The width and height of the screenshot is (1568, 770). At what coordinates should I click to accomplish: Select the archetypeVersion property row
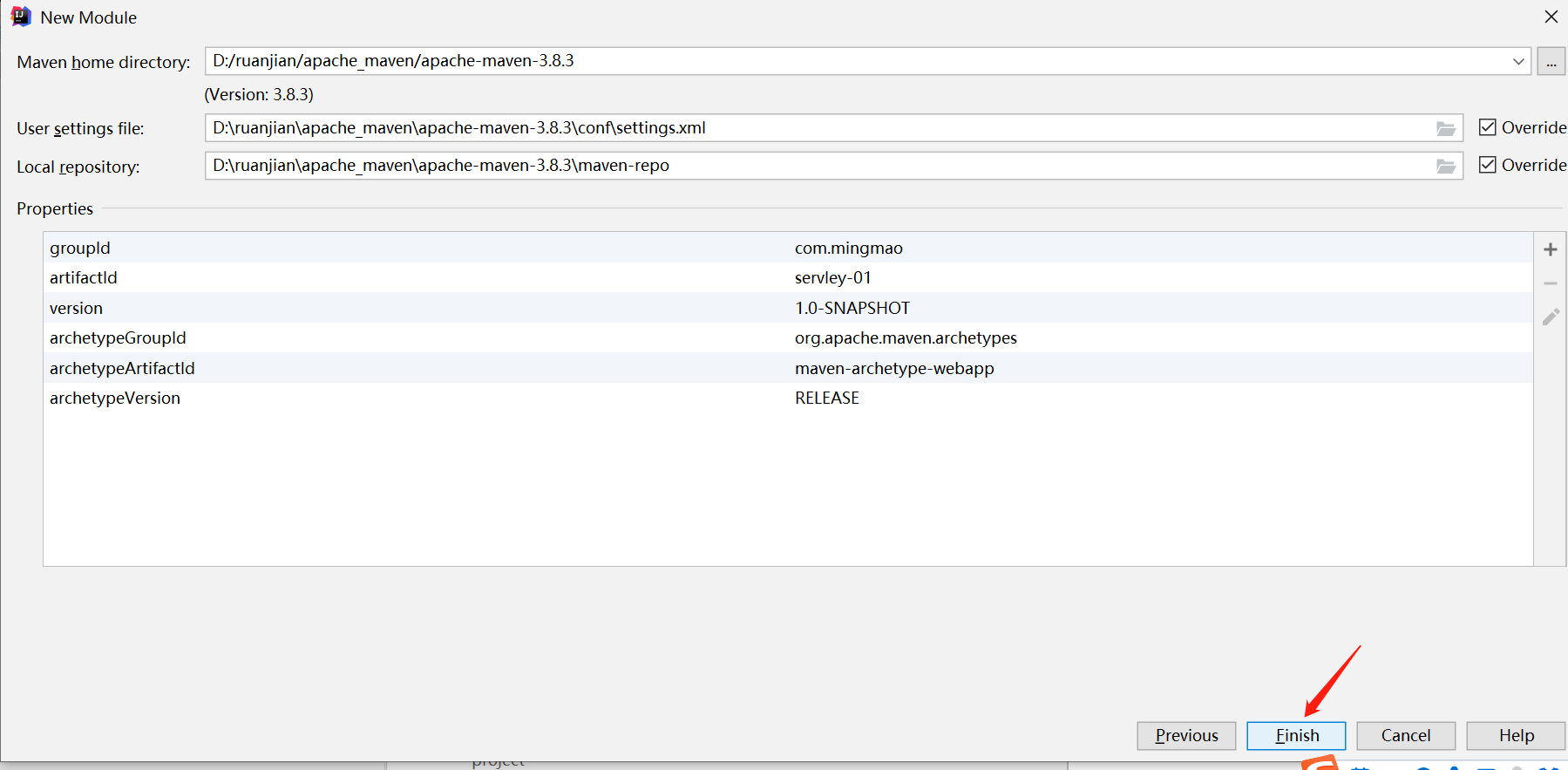(788, 398)
